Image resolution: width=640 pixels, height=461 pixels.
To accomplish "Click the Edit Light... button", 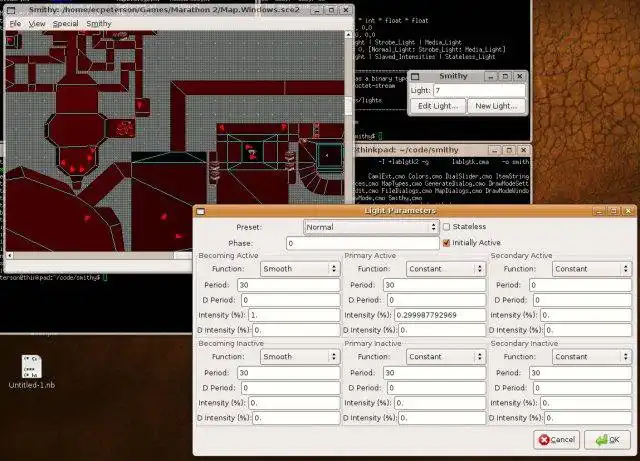I will click(438, 106).
